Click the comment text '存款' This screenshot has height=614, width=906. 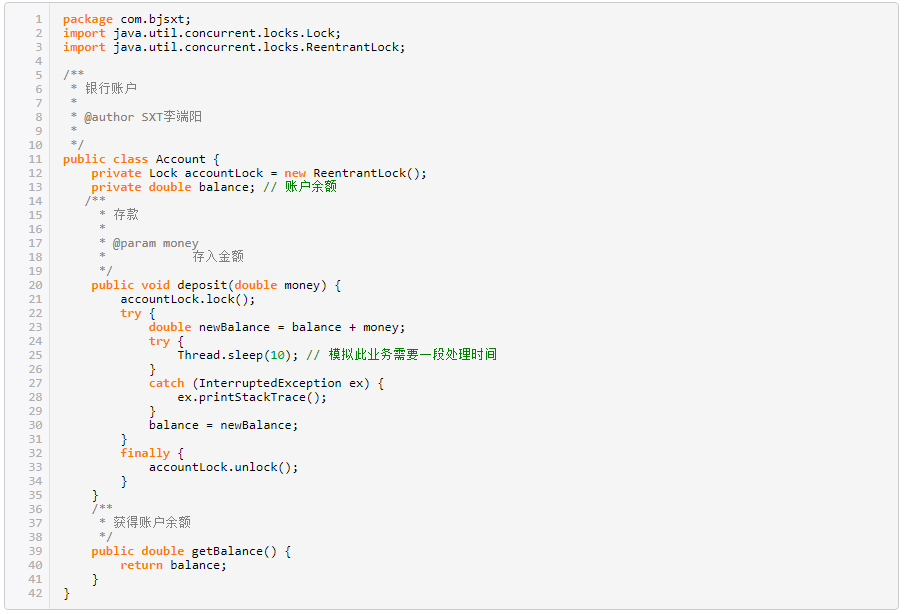pos(126,215)
